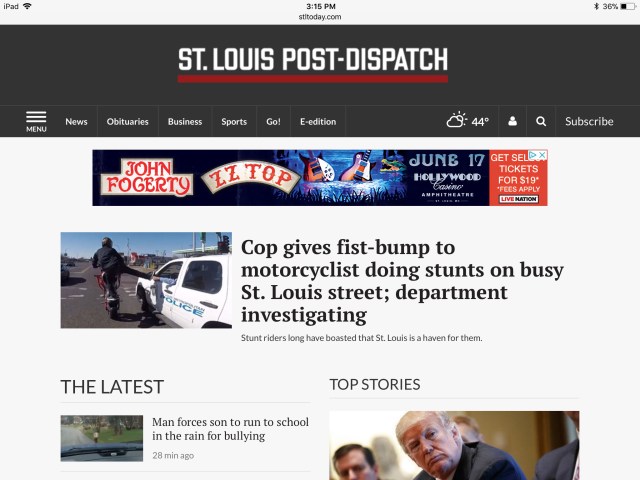
Task: Tap the AdChoices triangle icon
Action: point(533,155)
